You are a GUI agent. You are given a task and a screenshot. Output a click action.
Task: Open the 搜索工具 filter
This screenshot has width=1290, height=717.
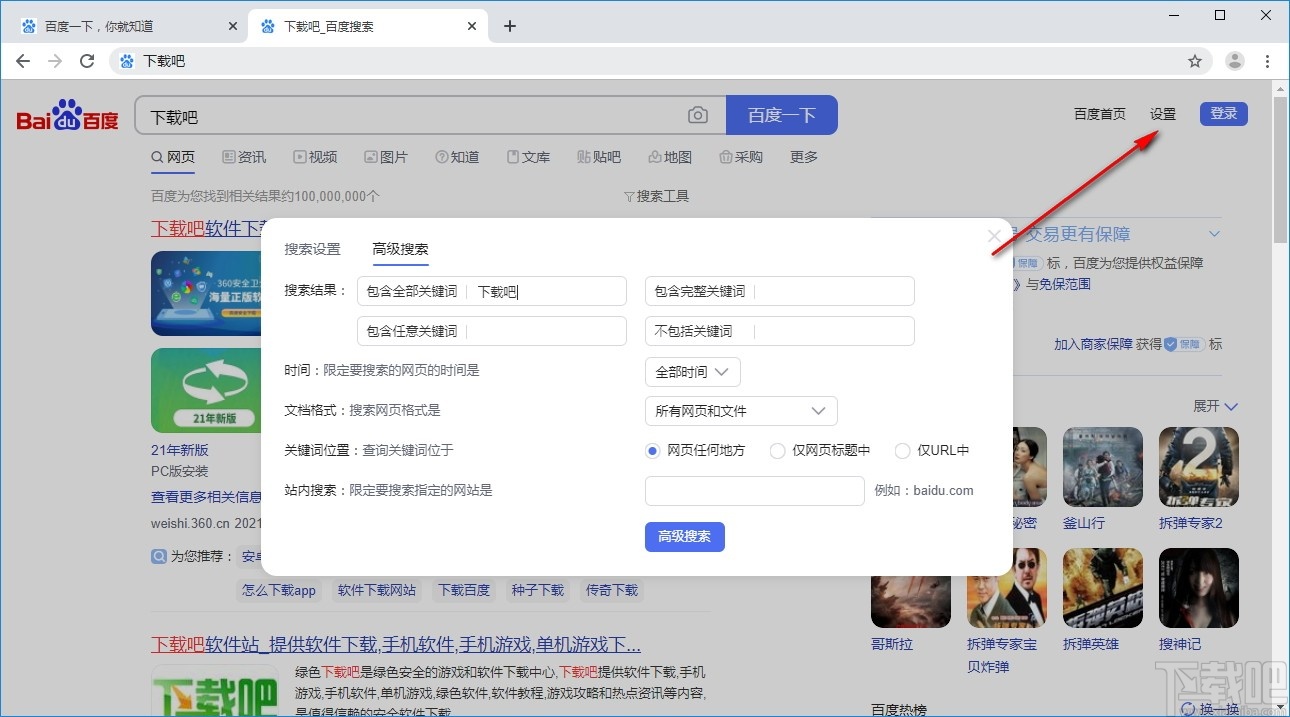click(656, 196)
